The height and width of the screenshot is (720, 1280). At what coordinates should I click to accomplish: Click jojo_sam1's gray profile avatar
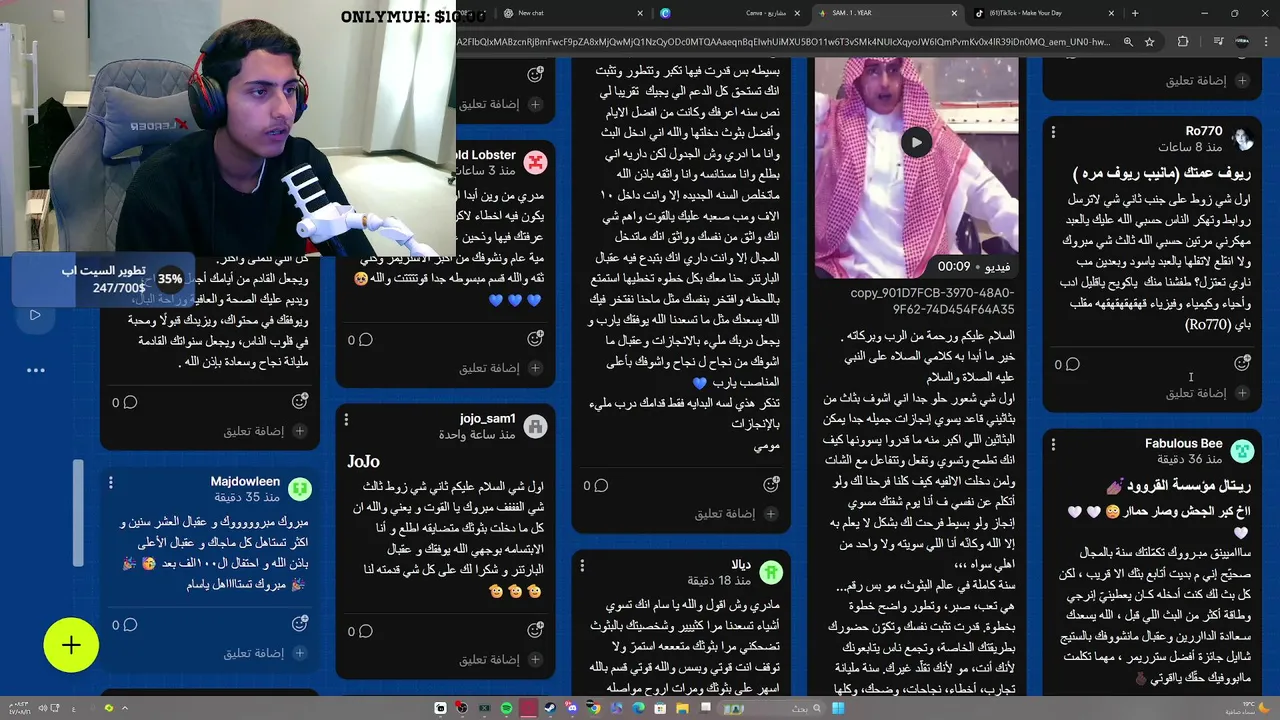click(x=535, y=426)
